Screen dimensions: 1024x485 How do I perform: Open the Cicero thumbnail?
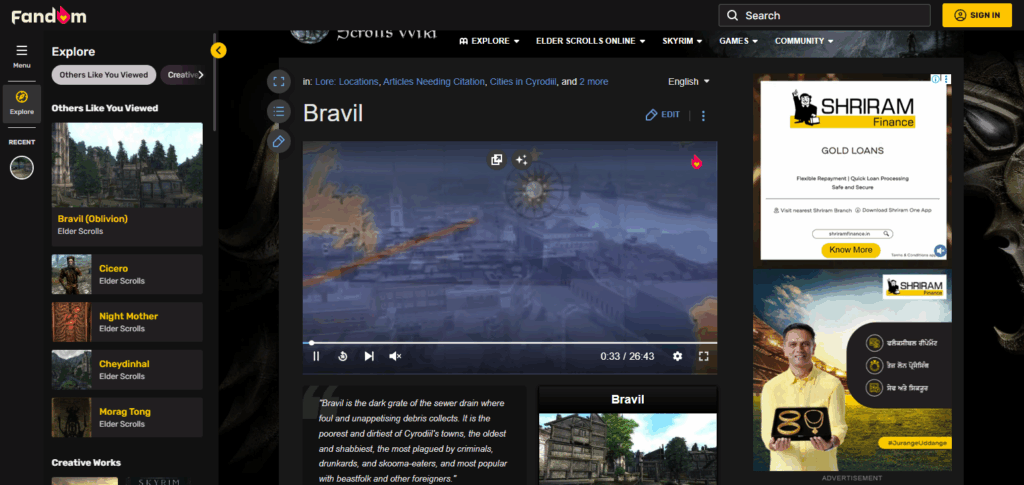pos(71,274)
